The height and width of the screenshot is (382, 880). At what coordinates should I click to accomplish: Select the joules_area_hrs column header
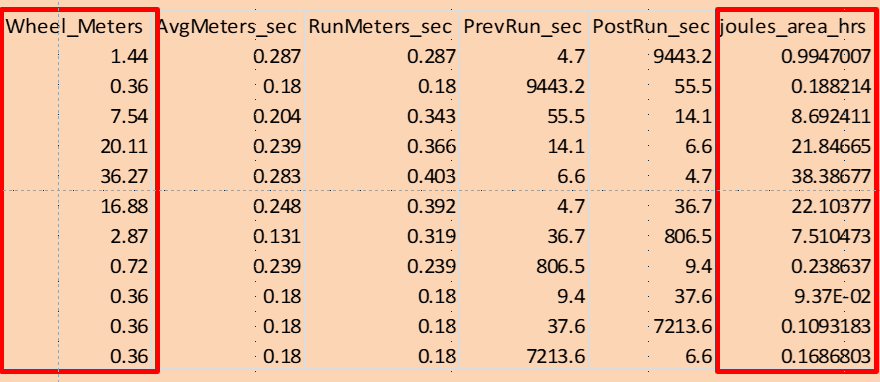point(795,26)
